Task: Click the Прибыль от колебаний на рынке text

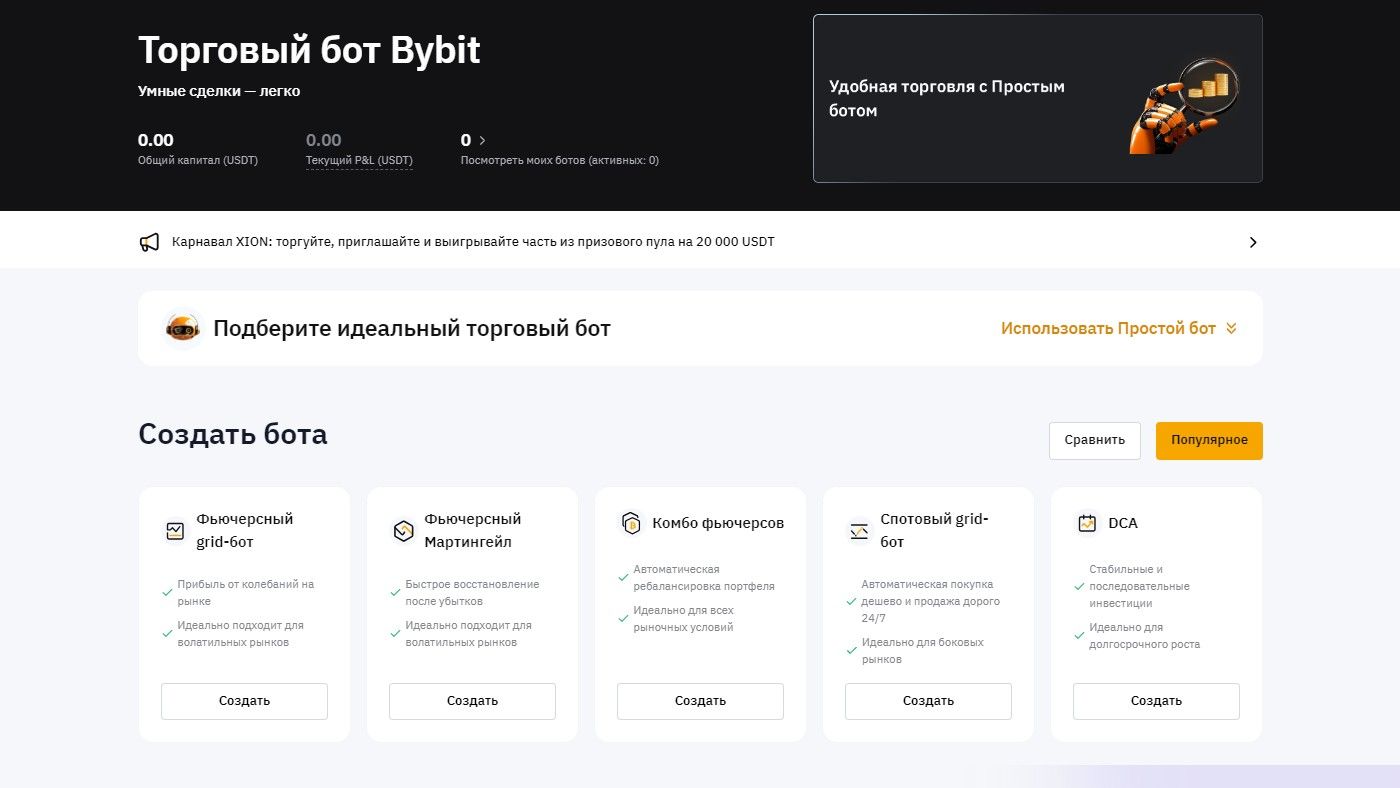Action: (246, 593)
